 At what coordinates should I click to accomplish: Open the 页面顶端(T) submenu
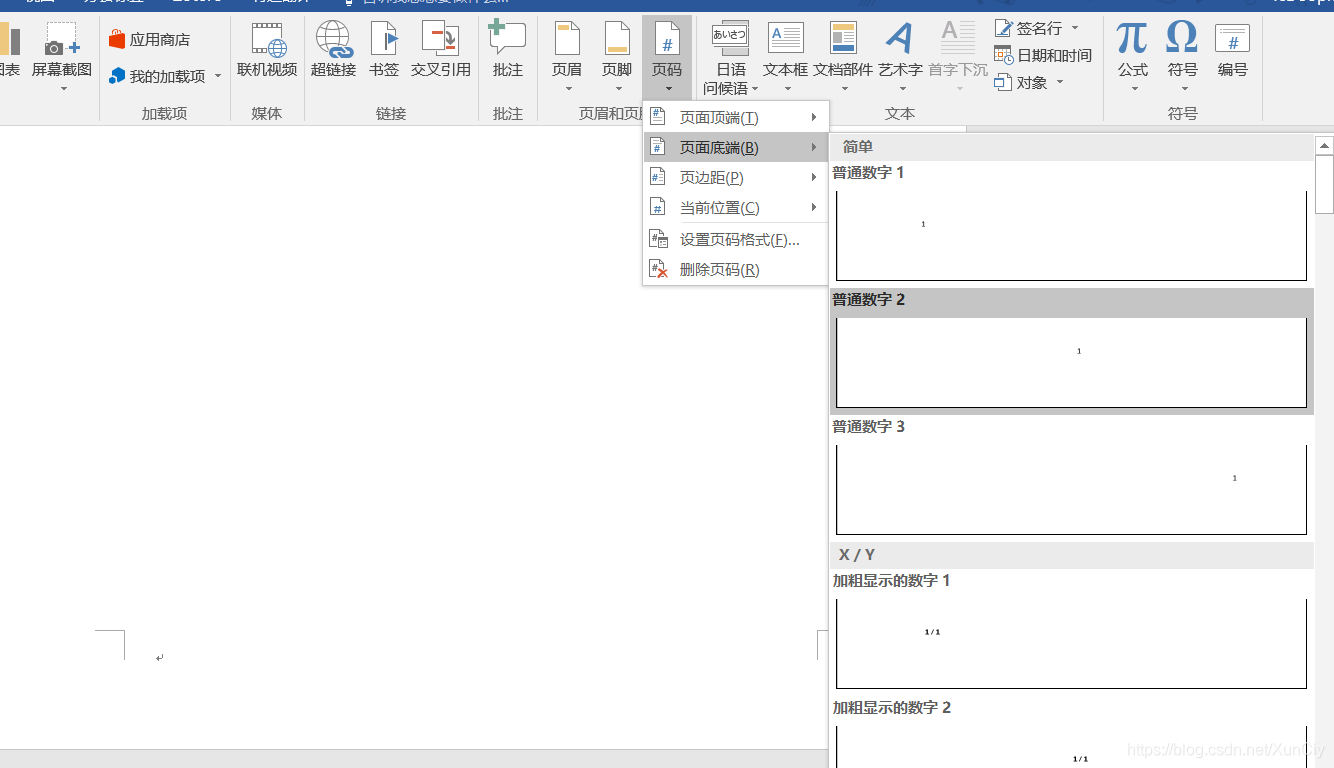[735, 118]
